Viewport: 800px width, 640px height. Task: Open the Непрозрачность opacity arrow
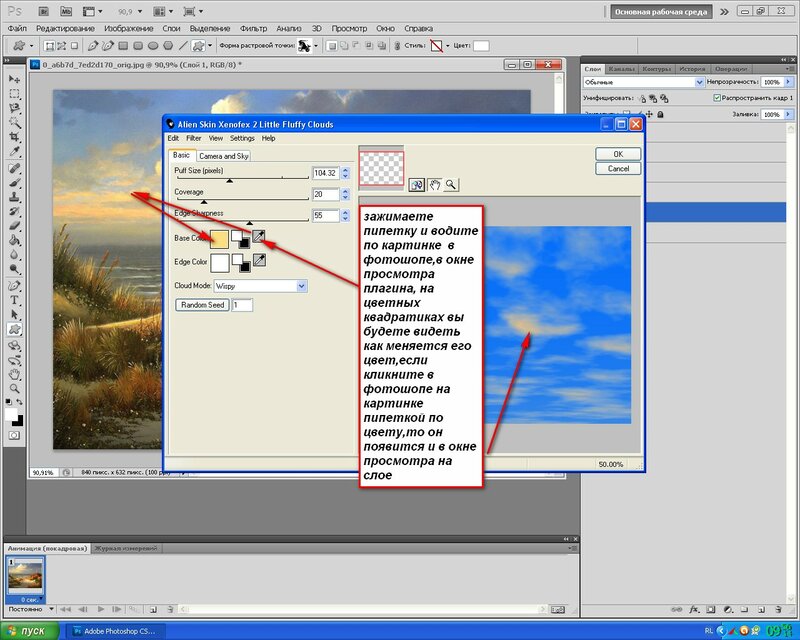pos(788,82)
